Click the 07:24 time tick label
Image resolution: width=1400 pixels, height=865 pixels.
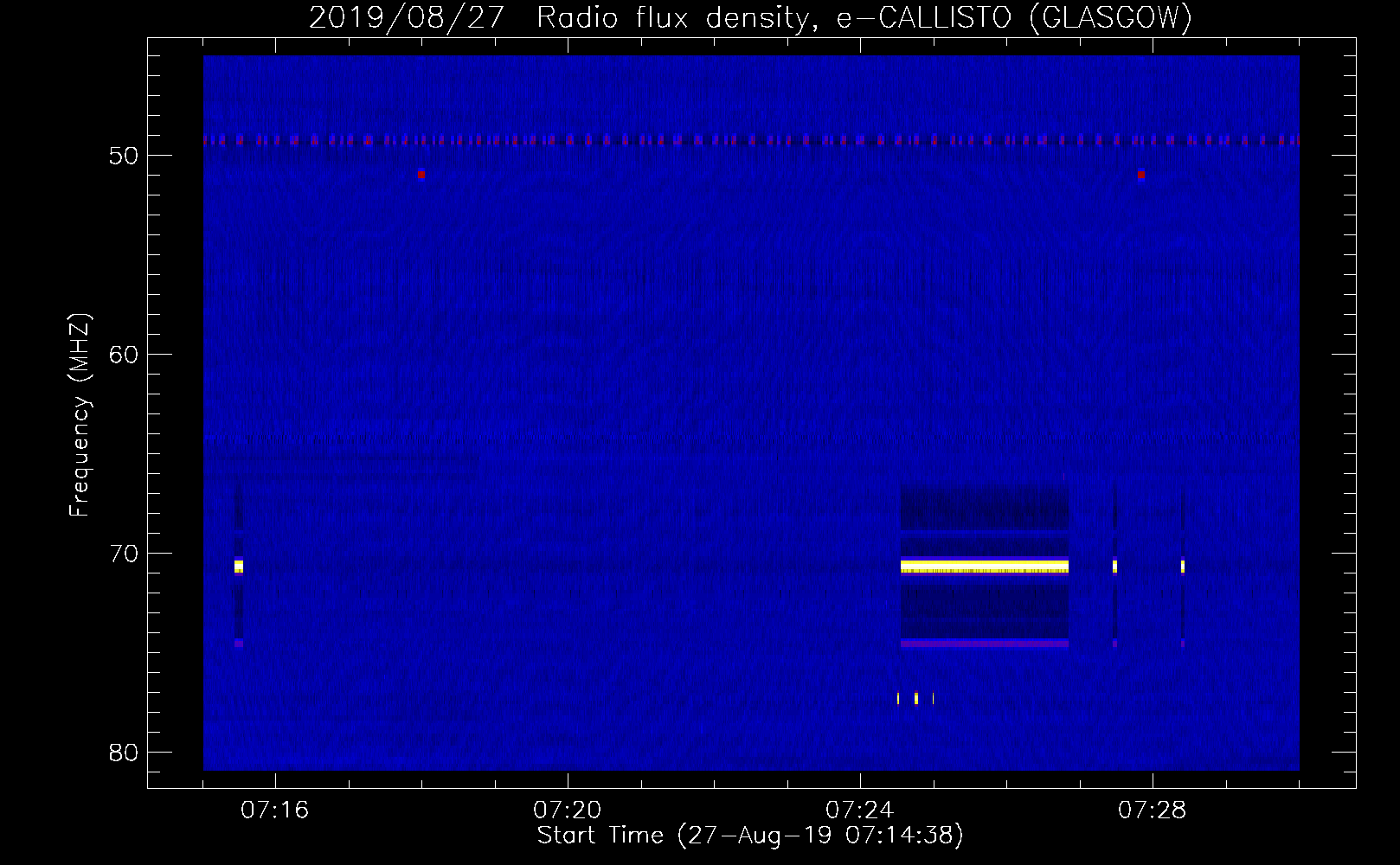point(860,811)
